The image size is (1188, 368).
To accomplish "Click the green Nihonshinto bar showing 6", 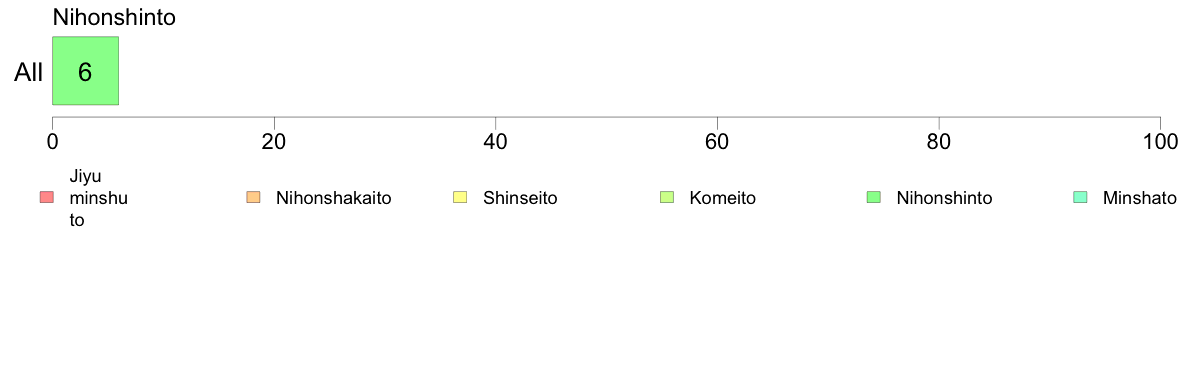I will coord(85,70).
